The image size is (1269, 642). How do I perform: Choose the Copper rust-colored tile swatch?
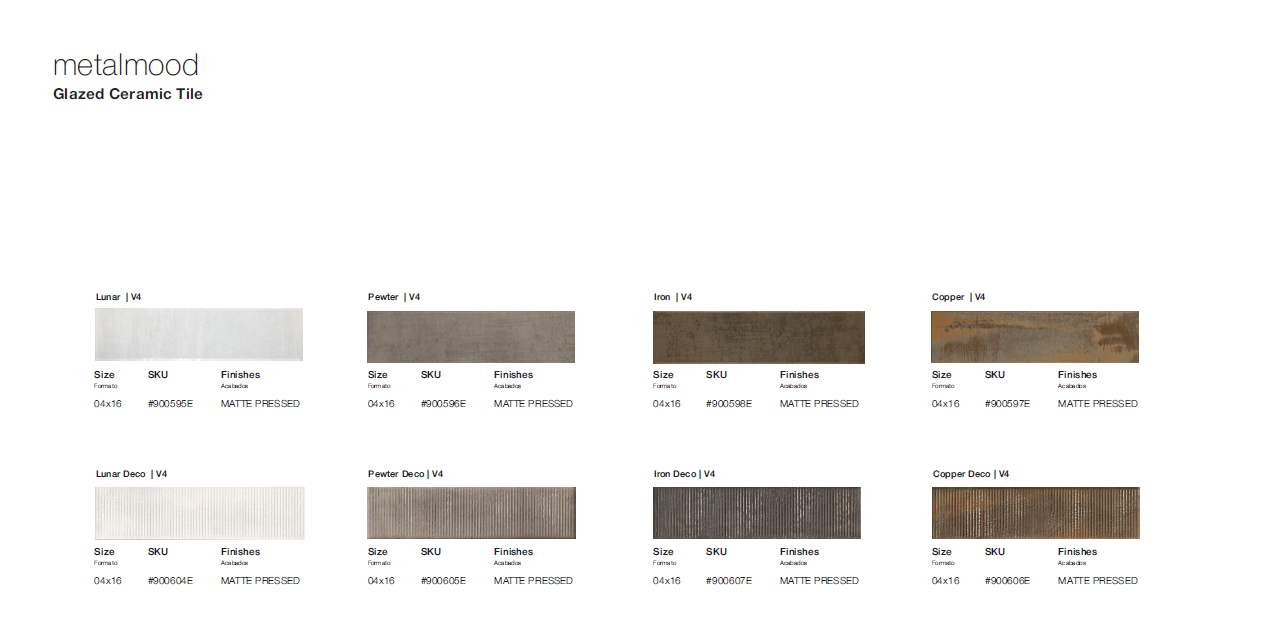tap(1034, 337)
